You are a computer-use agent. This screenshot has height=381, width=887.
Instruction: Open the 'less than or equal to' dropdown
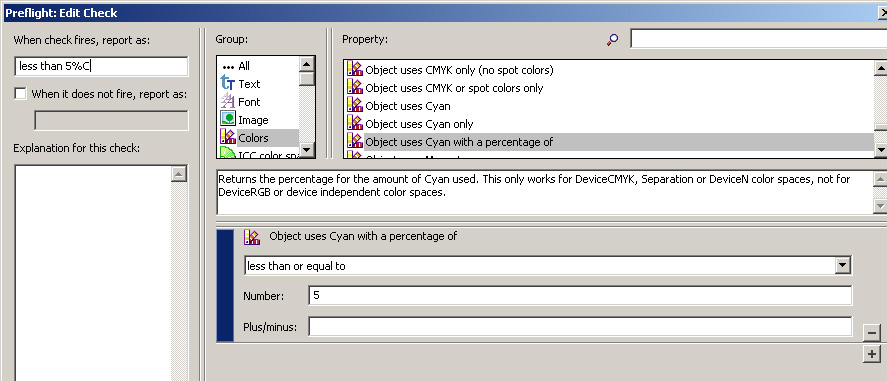tap(843, 265)
